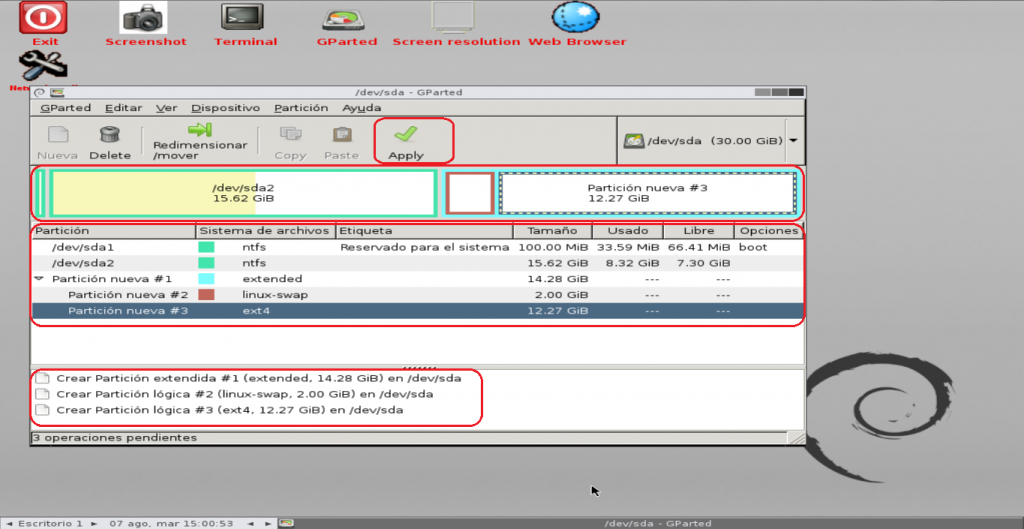Collapse the Partición nueva #1 extended row
This screenshot has height=529, width=1024.
coord(39,279)
